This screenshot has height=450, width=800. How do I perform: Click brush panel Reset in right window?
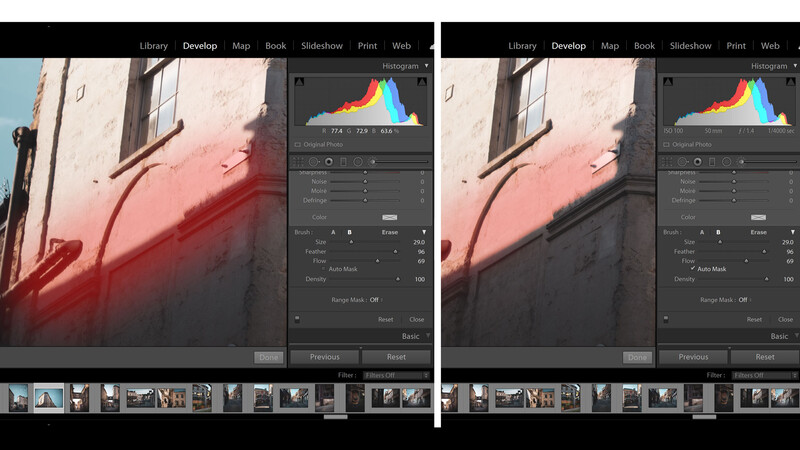tap(754, 319)
